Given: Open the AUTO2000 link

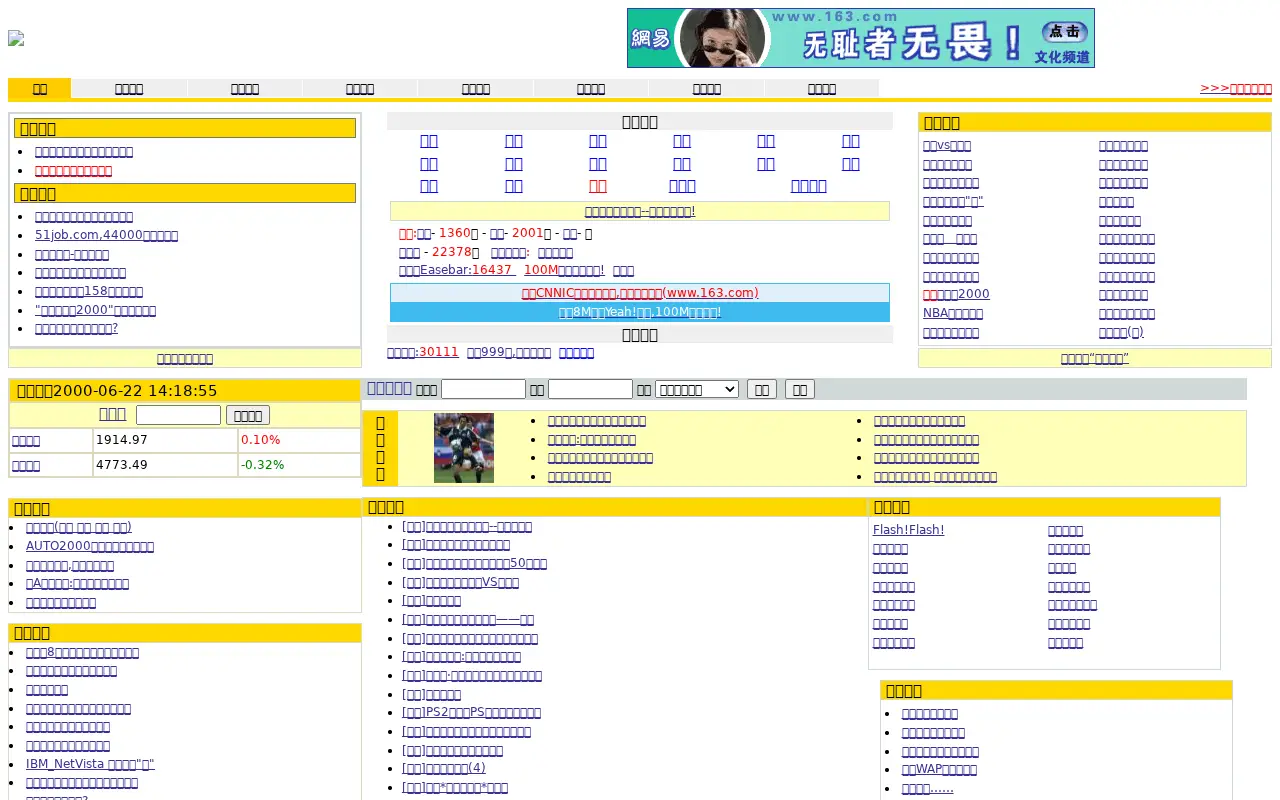Looking at the screenshot, I should click(90, 546).
